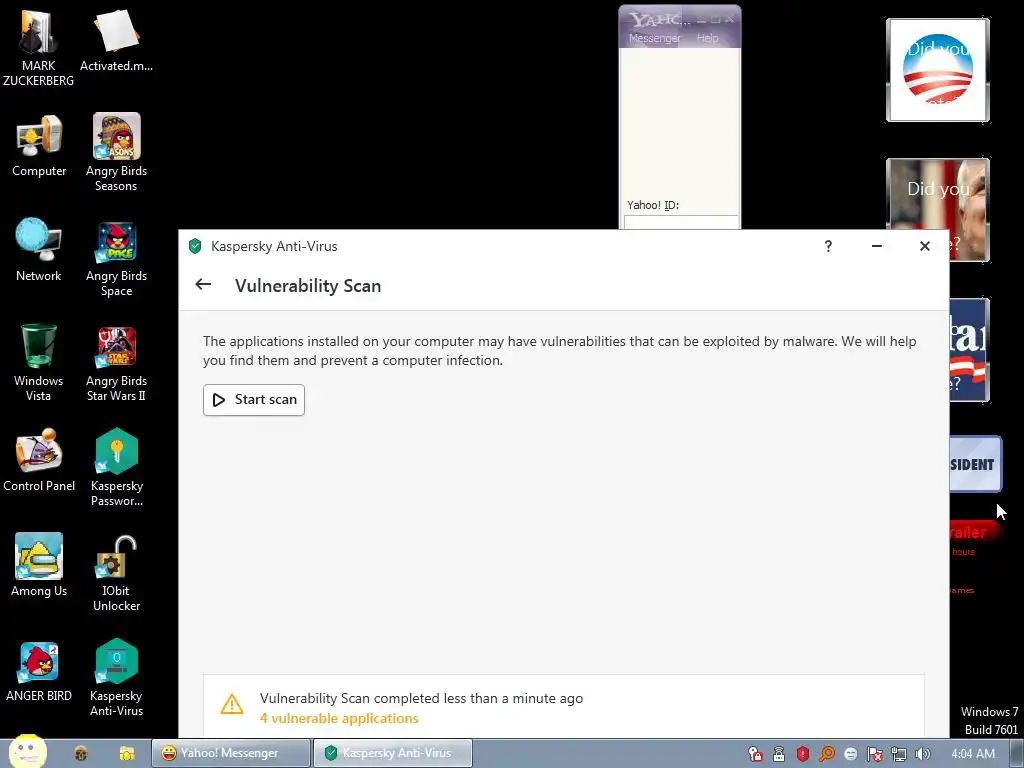
Task: Launch Angry Birds Seasons shortcut
Action: (x=116, y=152)
